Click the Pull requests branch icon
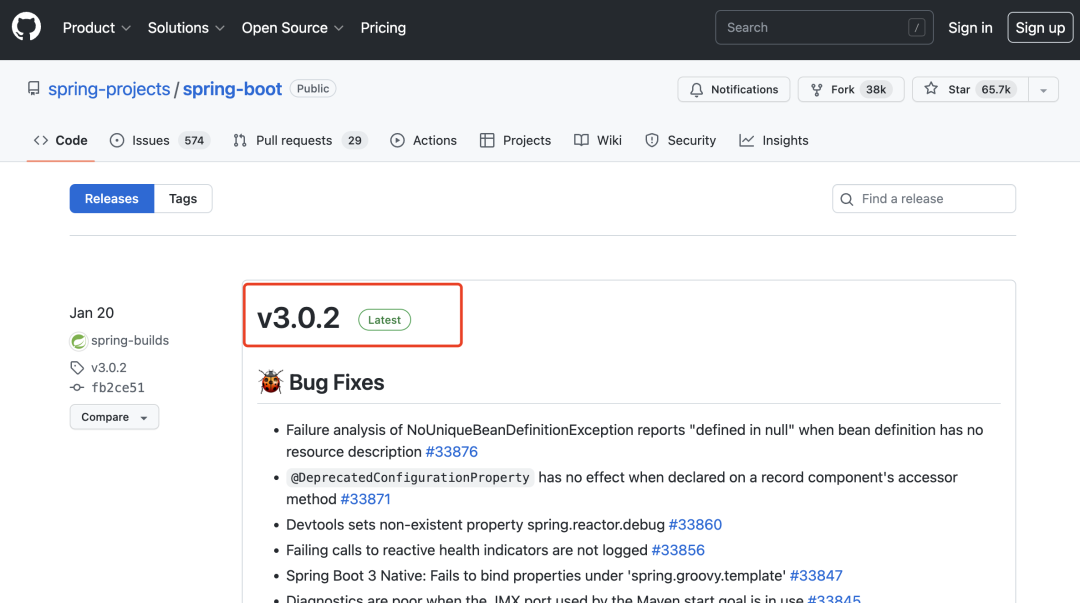Image resolution: width=1080 pixels, height=603 pixels. tap(240, 141)
